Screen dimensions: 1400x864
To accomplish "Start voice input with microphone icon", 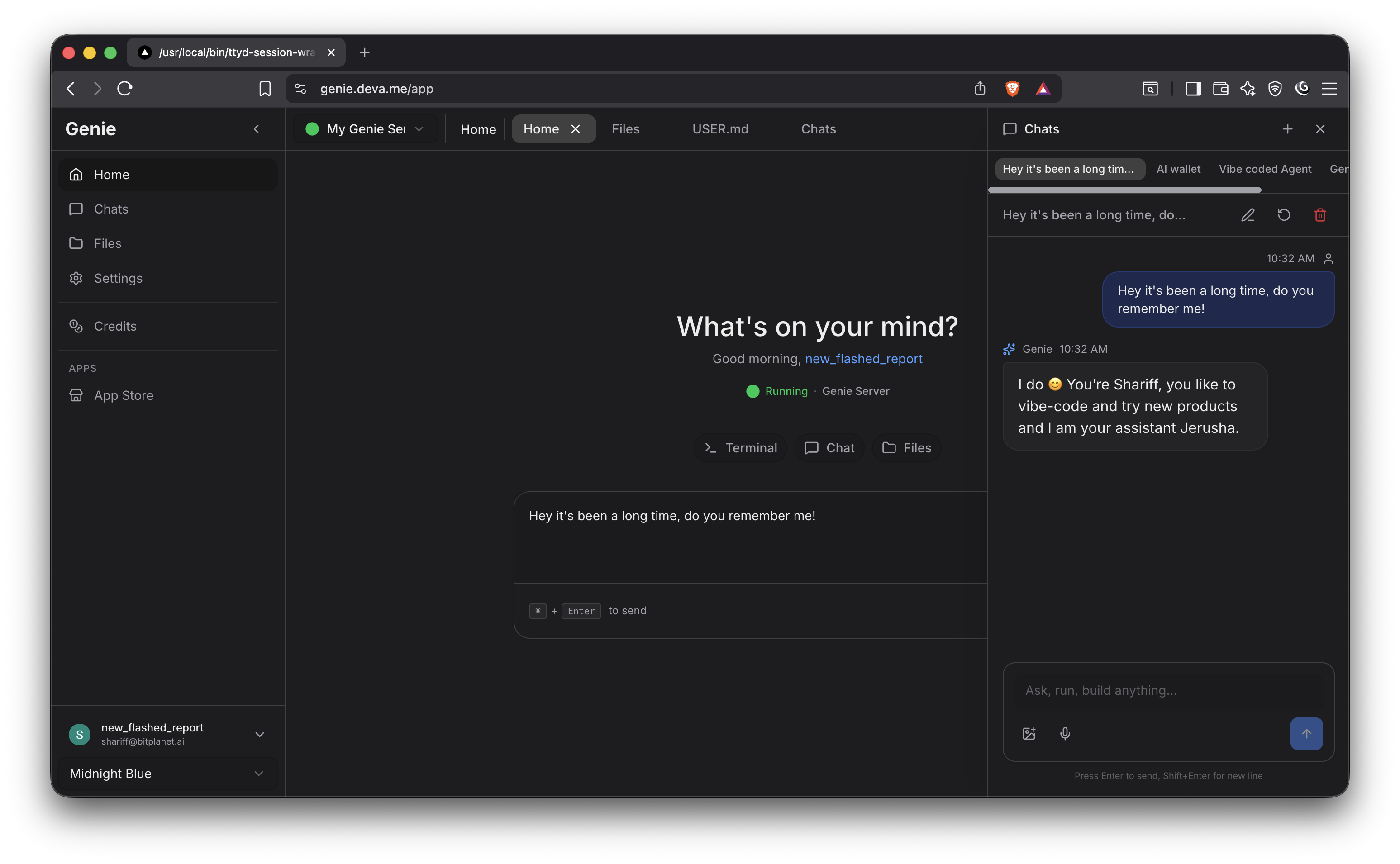I will 1065,734.
